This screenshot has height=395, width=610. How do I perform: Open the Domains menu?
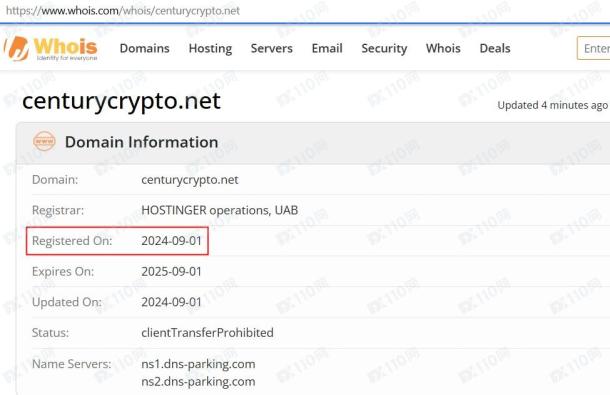[x=144, y=48]
